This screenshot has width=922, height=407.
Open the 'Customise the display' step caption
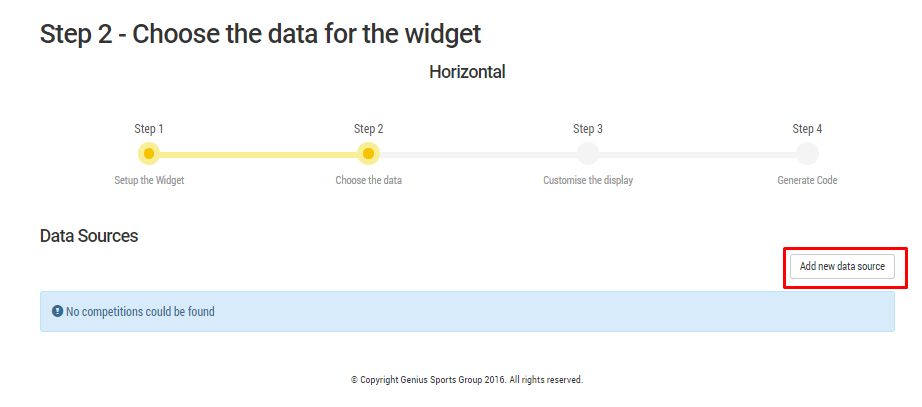tap(588, 180)
